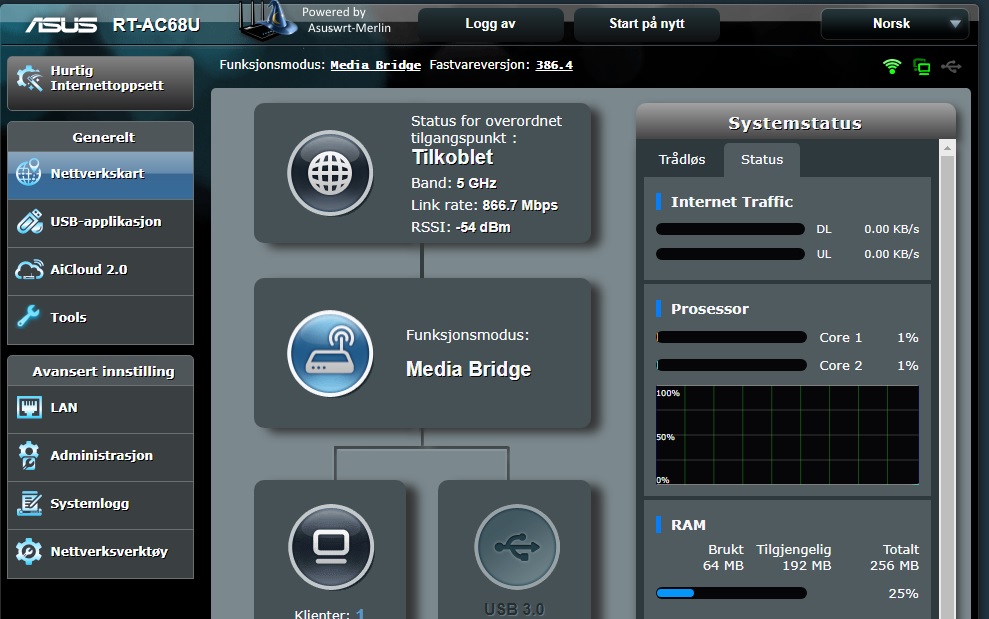
Task: Click the Nettverkskart globe icon
Action: [x=28, y=173]
